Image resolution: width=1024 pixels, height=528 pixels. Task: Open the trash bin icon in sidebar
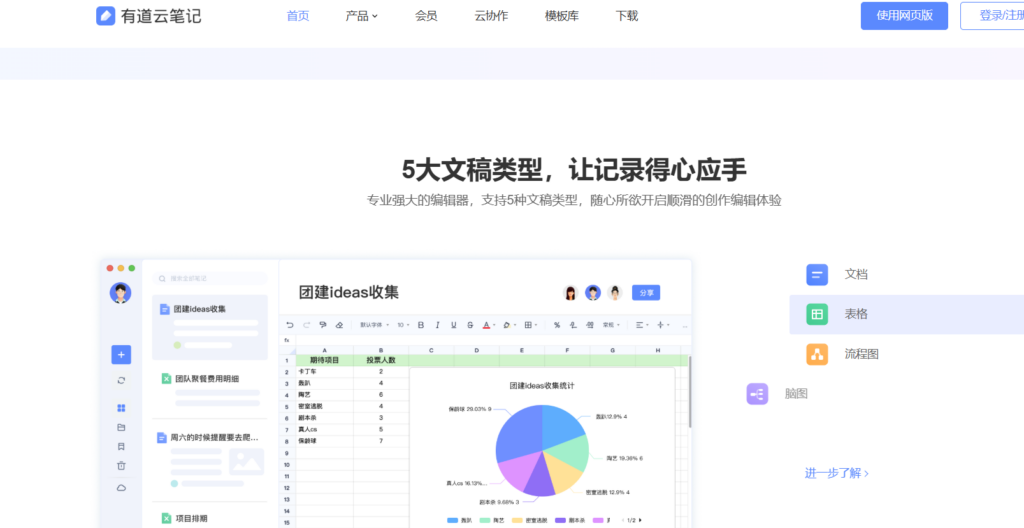point(121,466)
